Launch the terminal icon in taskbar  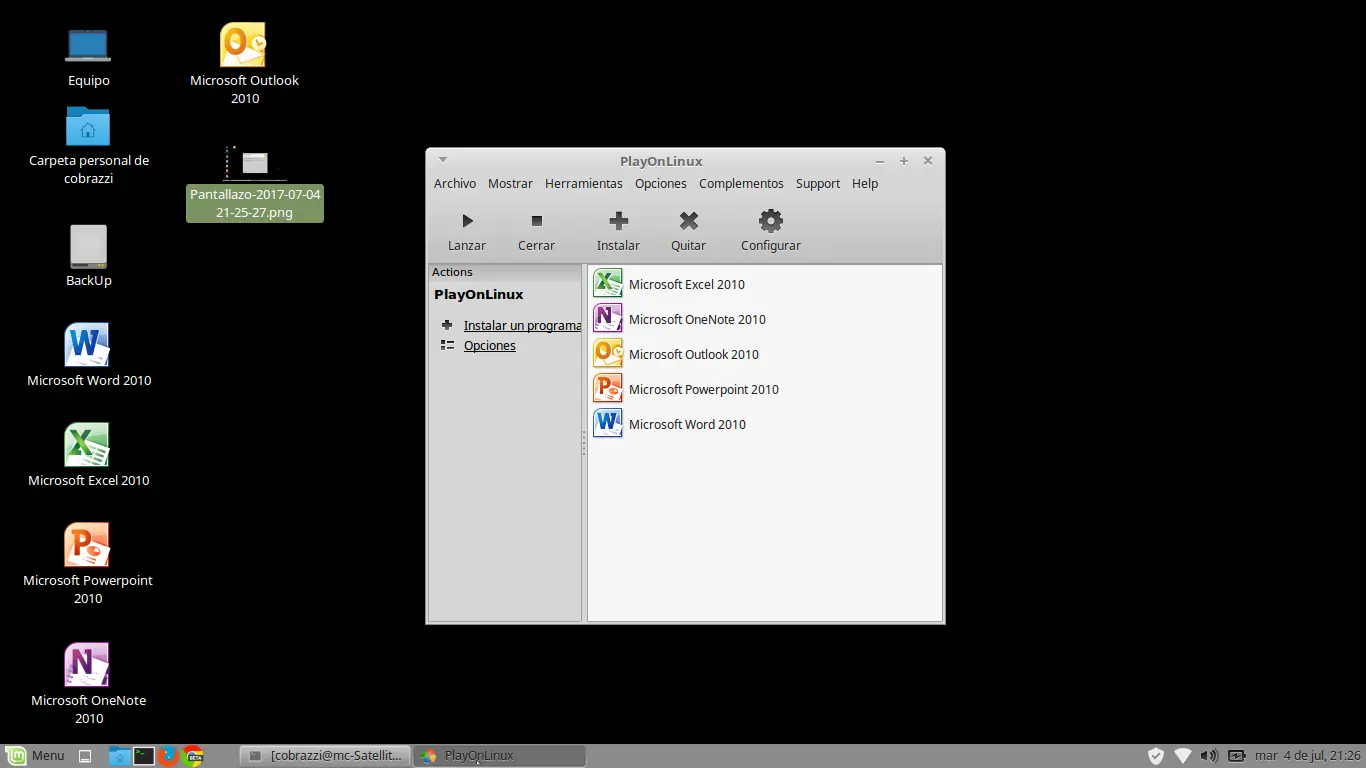point(144,756)
